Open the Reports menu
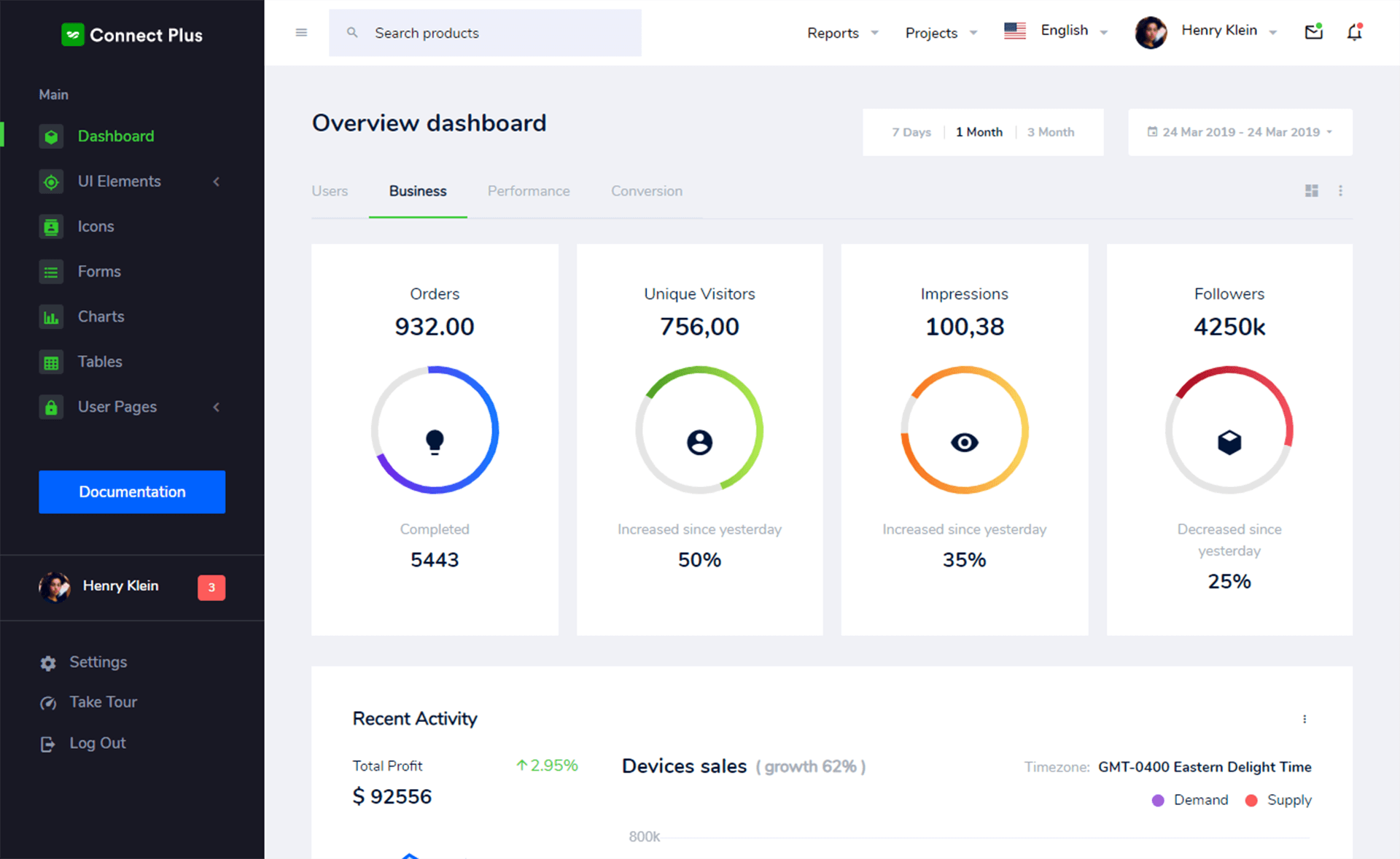 [x=832, y=33]
